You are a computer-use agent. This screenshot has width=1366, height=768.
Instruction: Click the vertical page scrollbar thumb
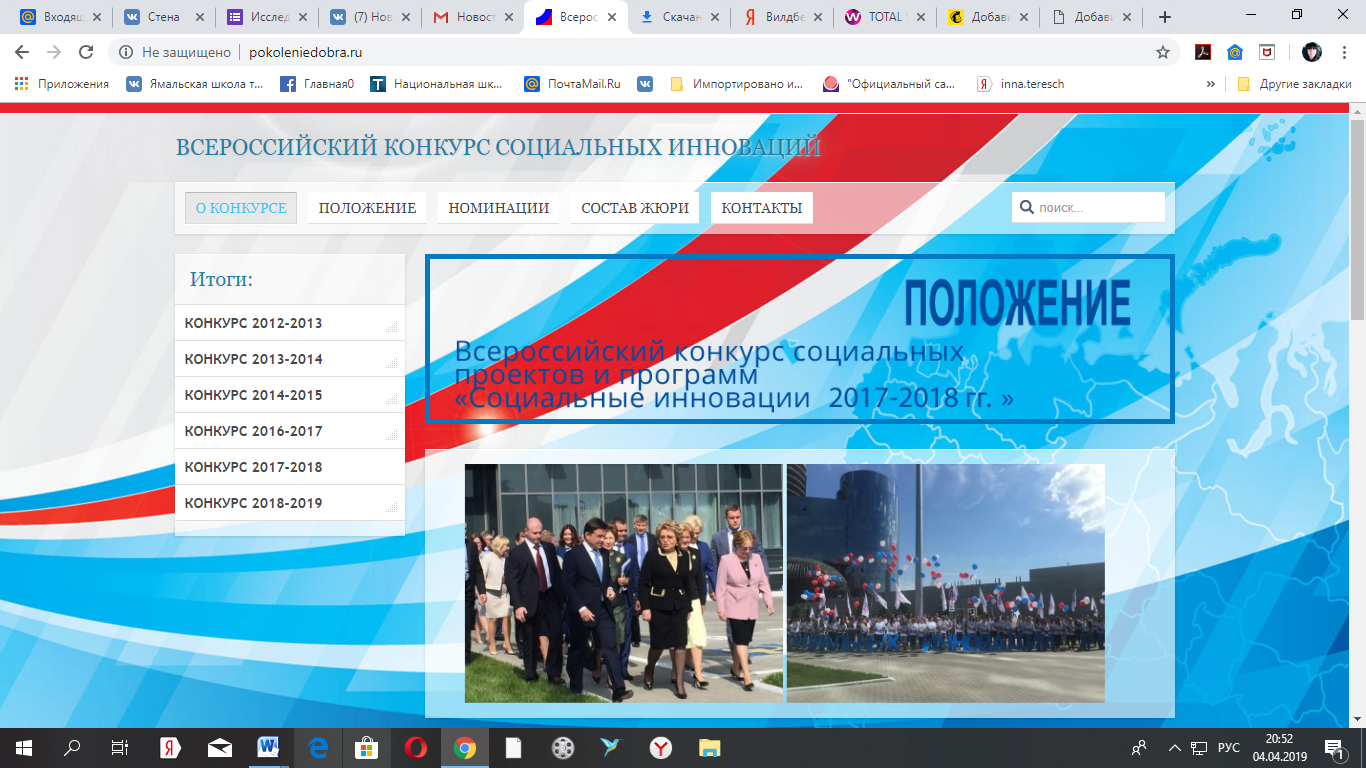pos(1357,220)
